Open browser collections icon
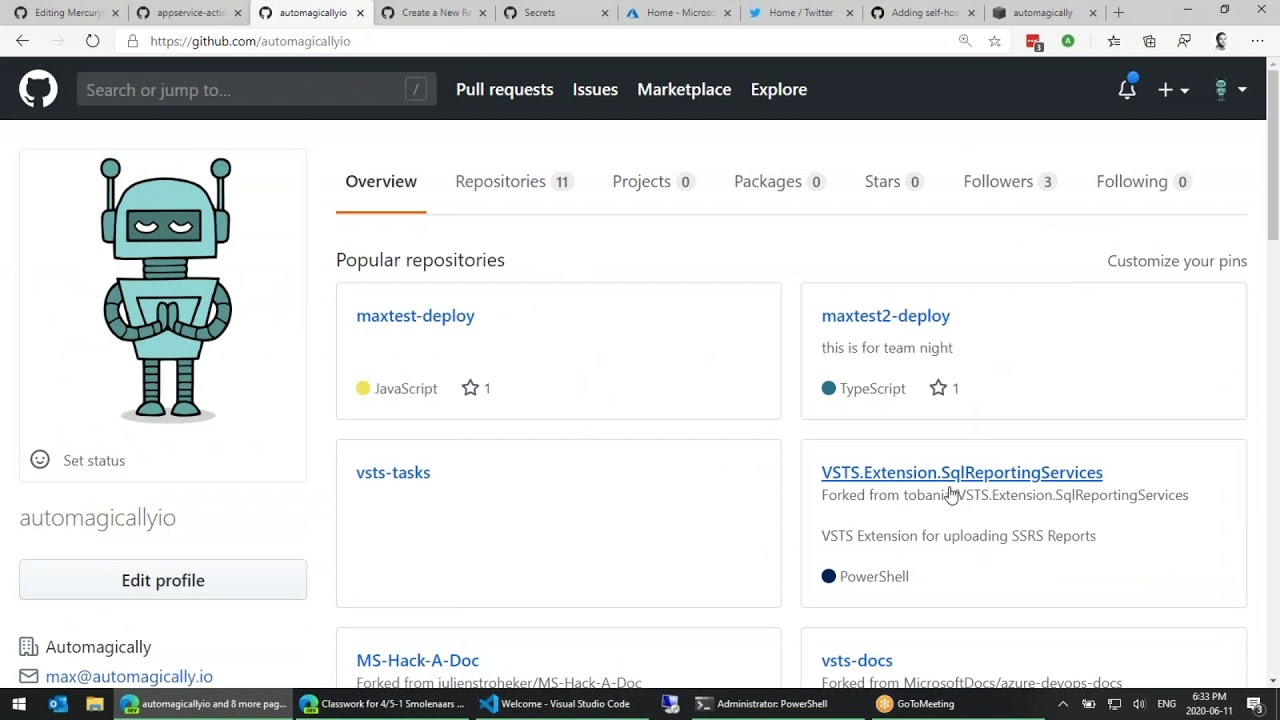The image size is (1280, 720). tap(1149, 41)
